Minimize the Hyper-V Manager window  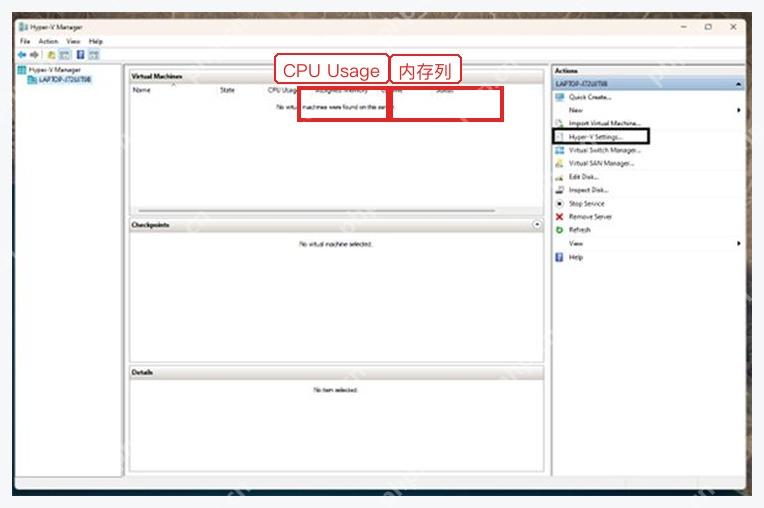[684, 27]
